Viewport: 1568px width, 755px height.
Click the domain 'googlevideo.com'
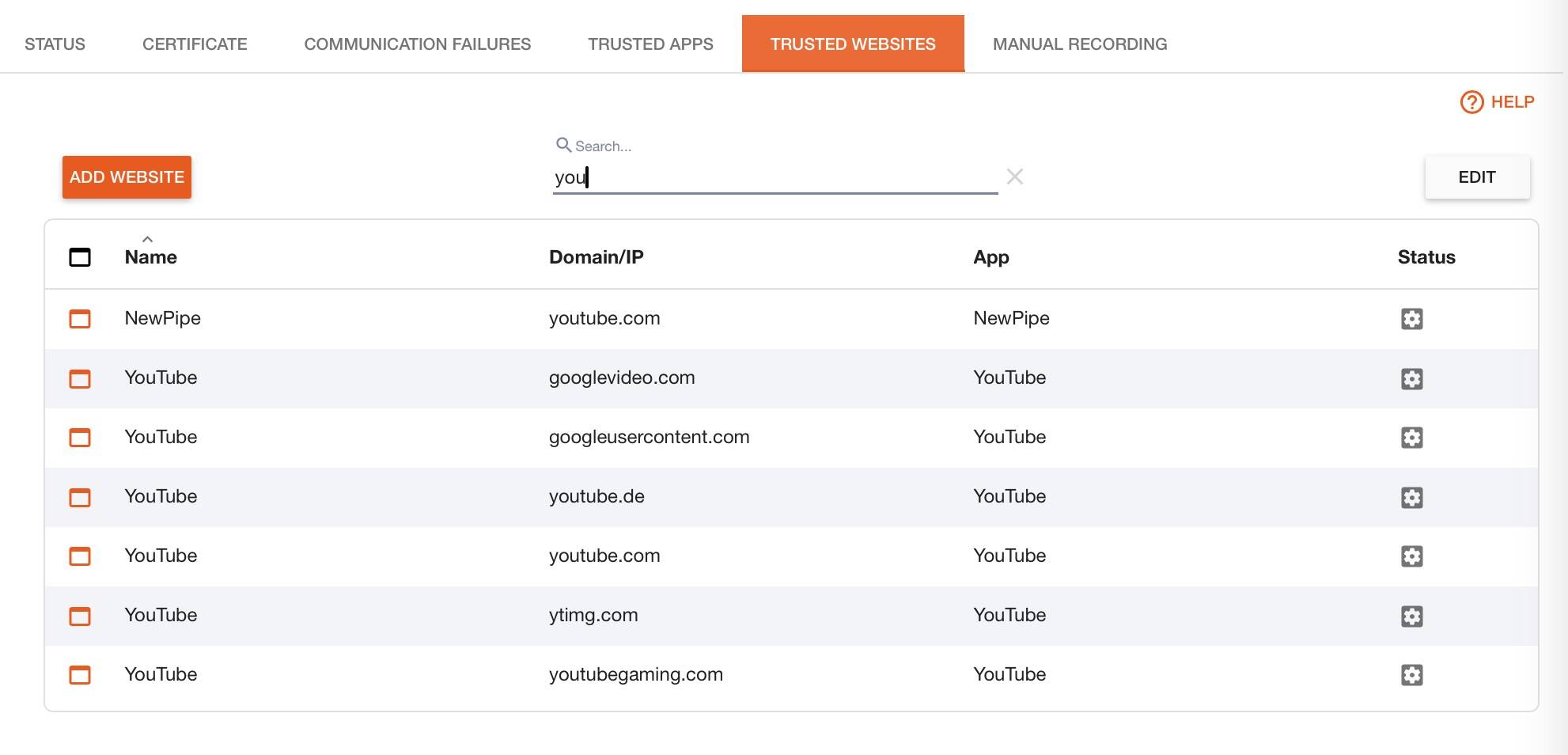tap(622, 377)
